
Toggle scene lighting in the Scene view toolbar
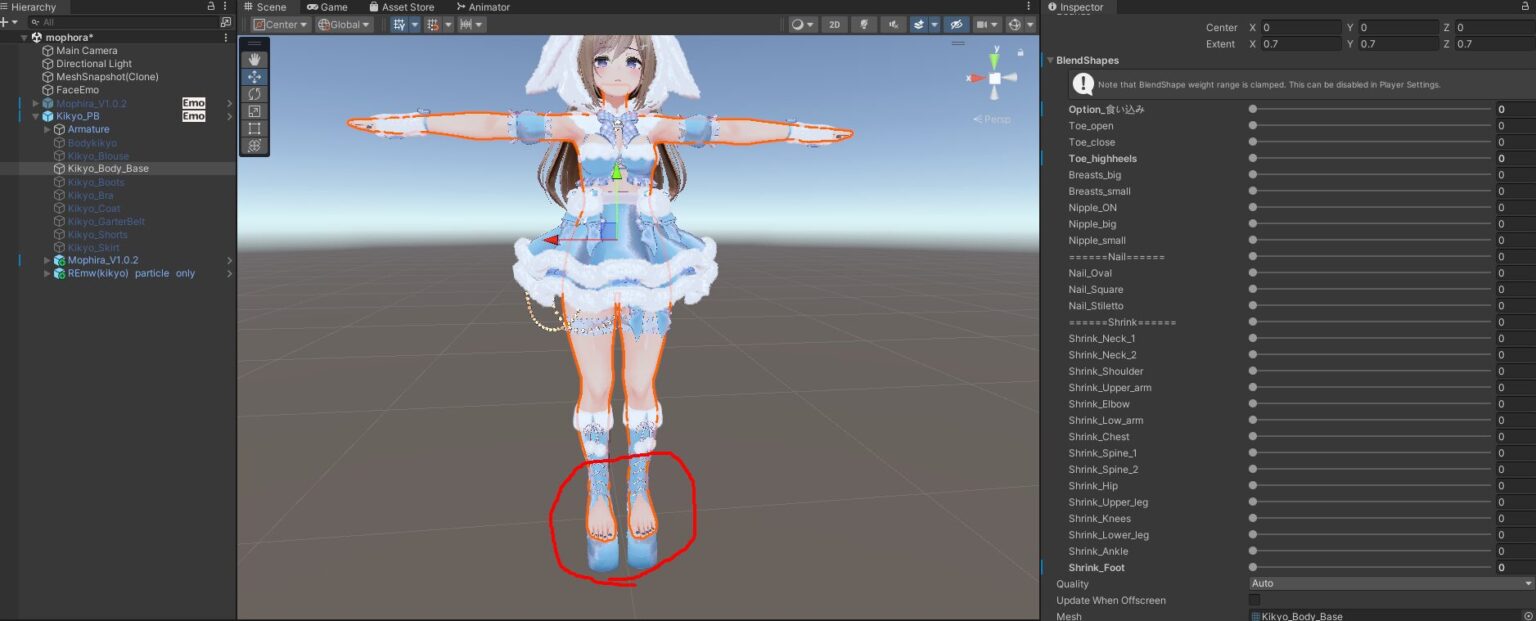(x=864, y=25)
